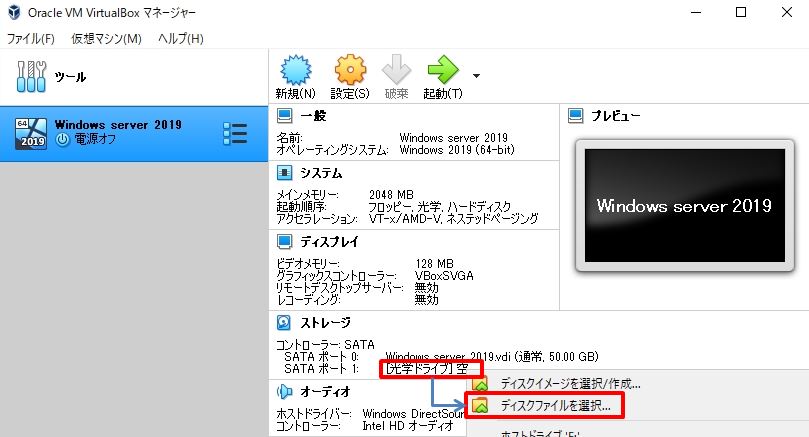809x437 pixels.
Task: Click the オーディオ speaker icon
Action: pos(284,392)
